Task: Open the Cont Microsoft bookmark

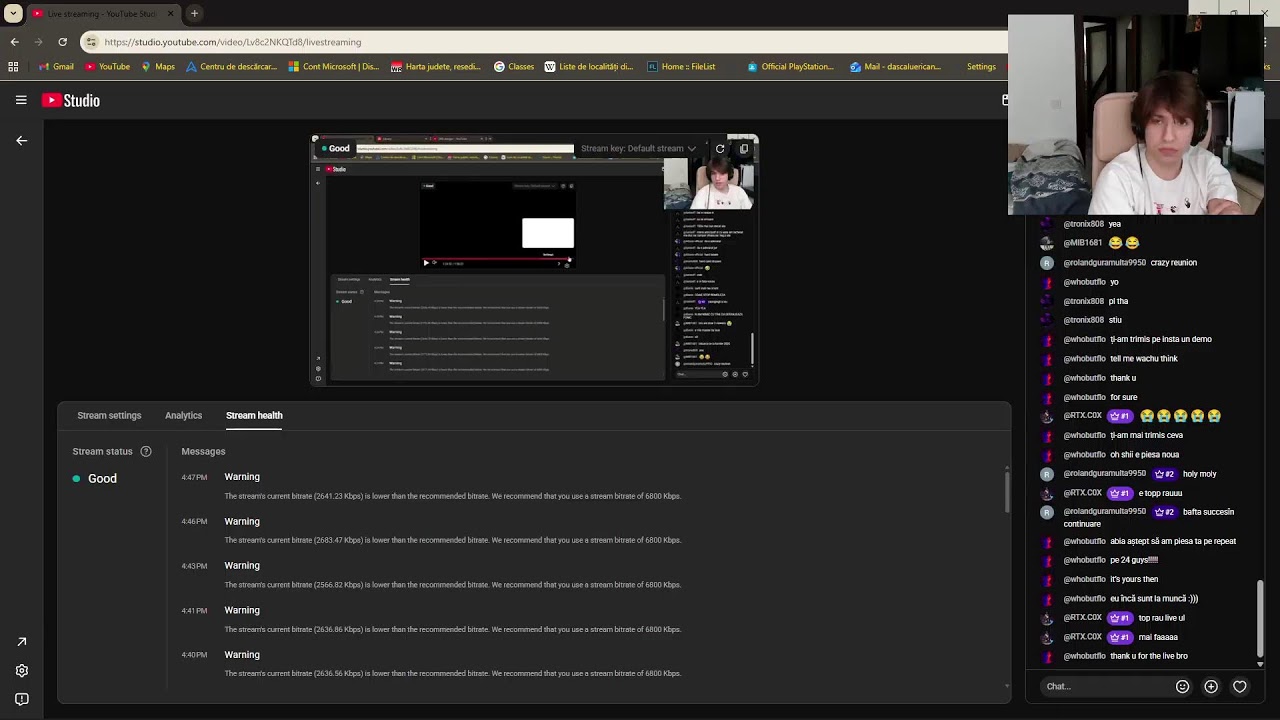Action: [333, 67]
